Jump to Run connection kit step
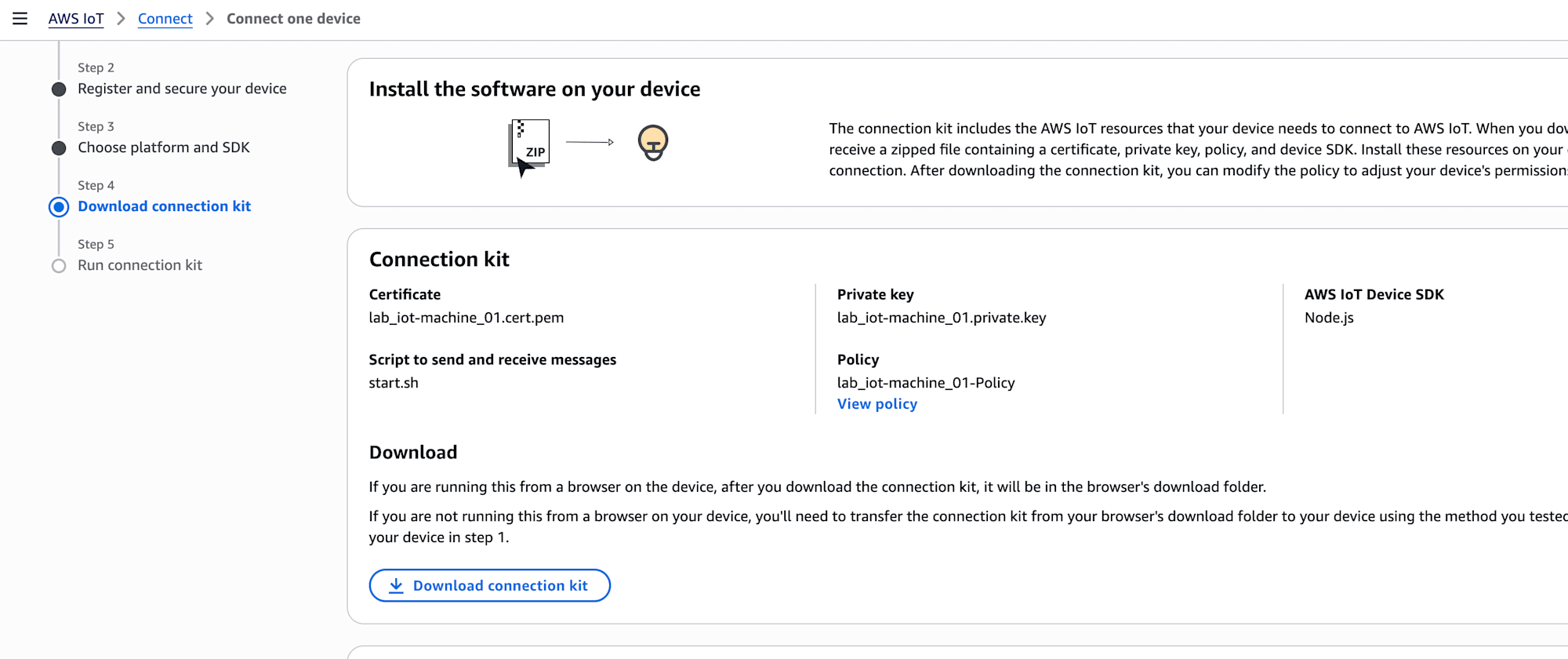The image size is (1568, 659). tap(140, 265)
